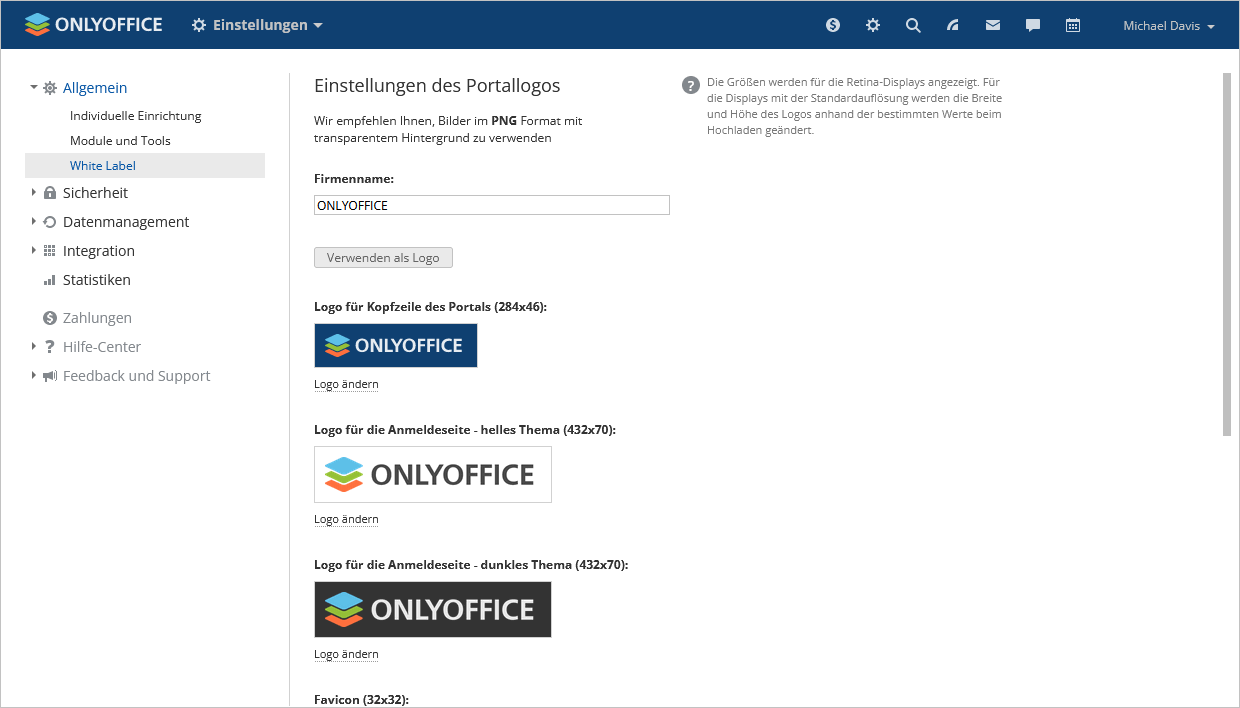Click the dark theme login logo preview

pos(433,609)
